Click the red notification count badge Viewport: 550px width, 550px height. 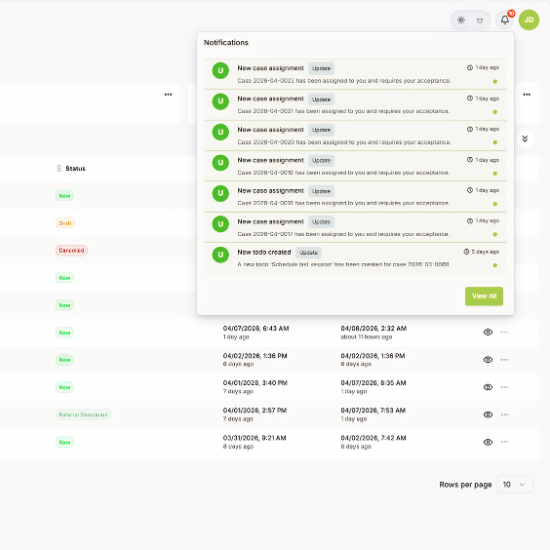click(x=511, y=13)
